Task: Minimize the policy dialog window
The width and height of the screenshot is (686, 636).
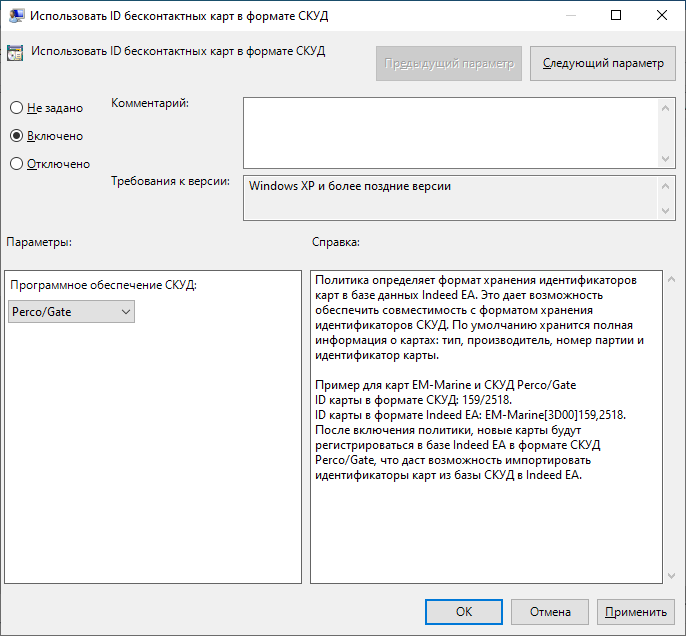Action: coord(570,16)
